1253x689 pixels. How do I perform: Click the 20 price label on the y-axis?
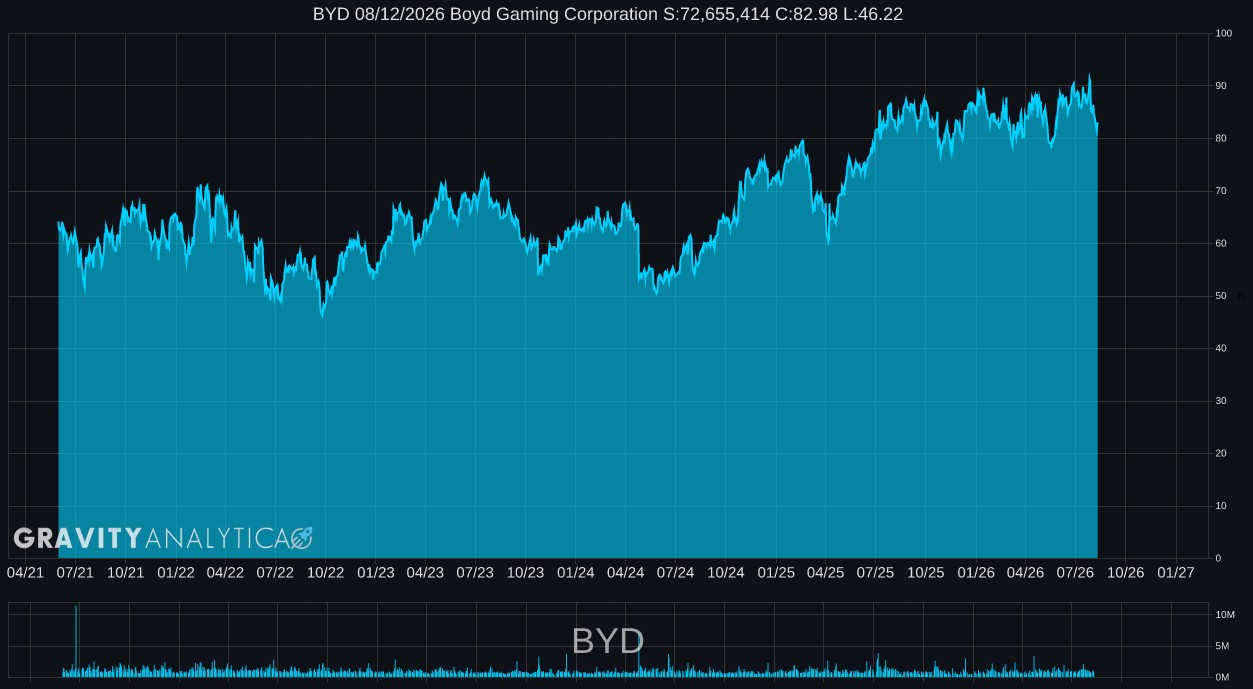coord(1220,454)
